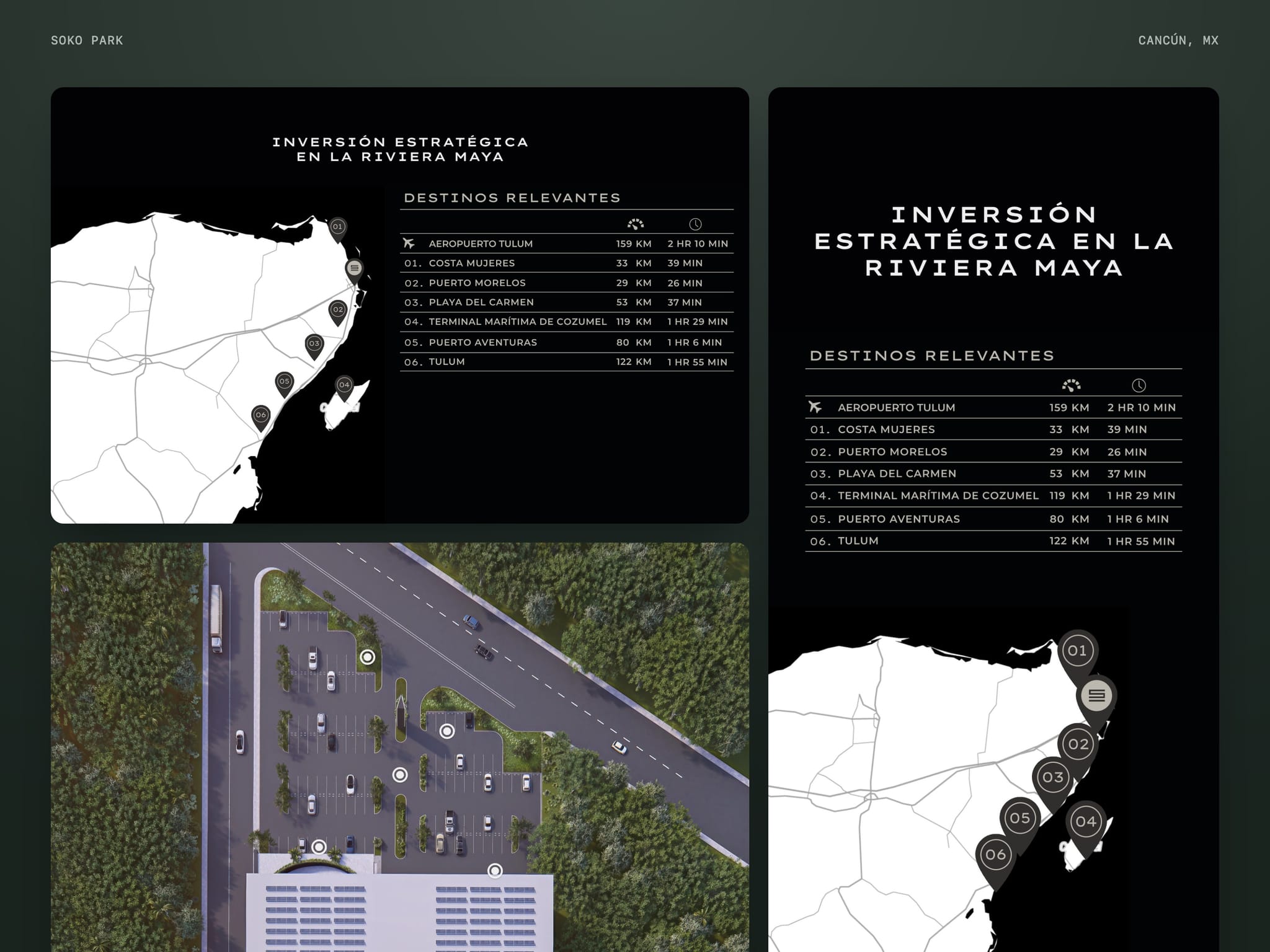Click the clock time icon in right table
Screen dimensions: 1270x952
tap(1139, 385)
